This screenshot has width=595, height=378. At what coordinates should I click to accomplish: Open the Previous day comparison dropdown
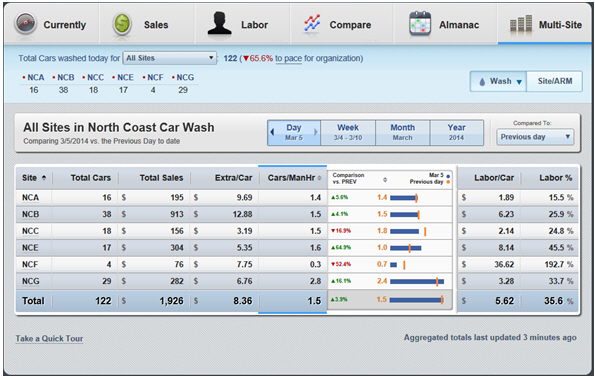[x=535, y=137]
